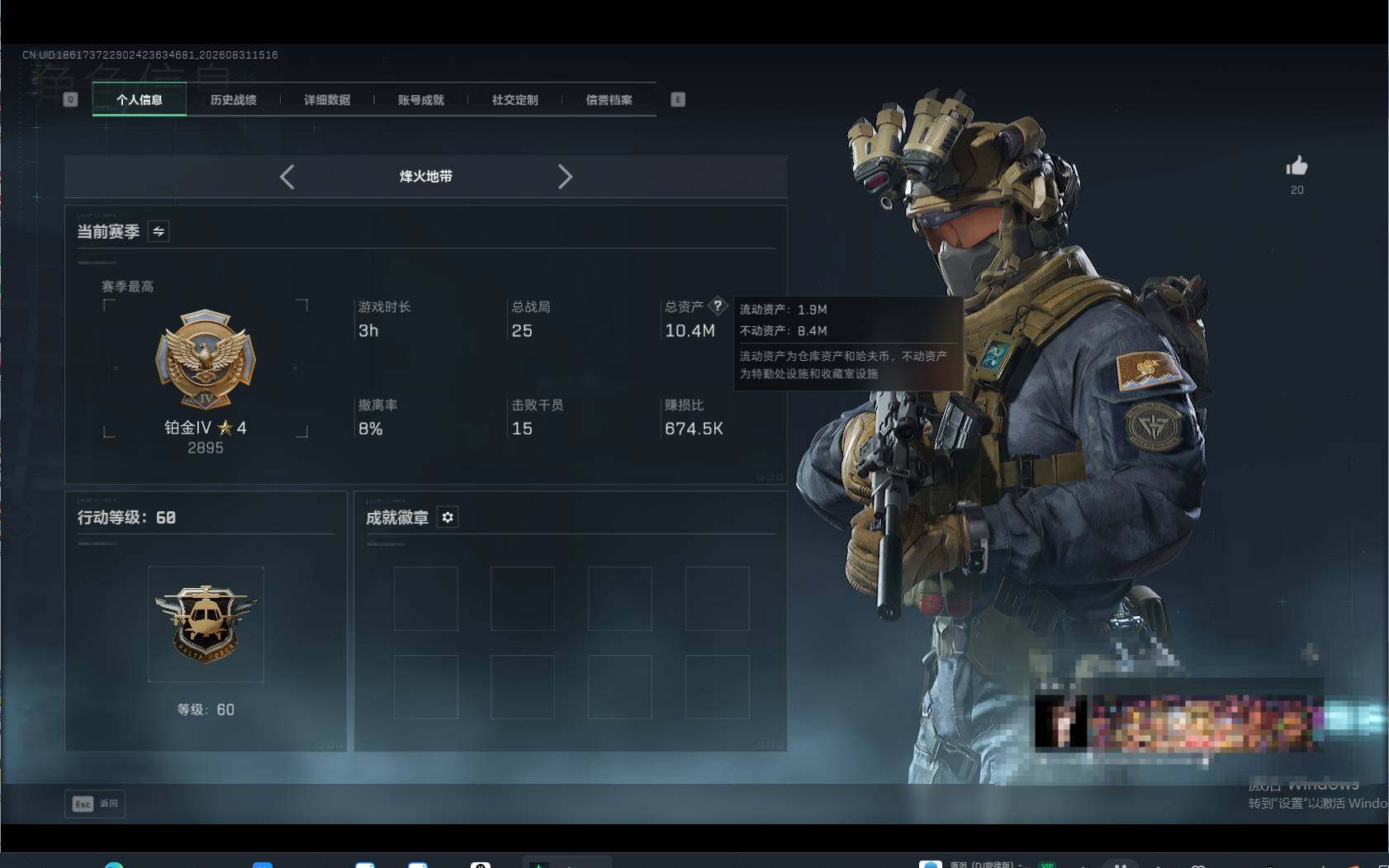Click the 烽火地带 mode title
This screenshot has height=868, width=1389.
click(x=426, y=177)
